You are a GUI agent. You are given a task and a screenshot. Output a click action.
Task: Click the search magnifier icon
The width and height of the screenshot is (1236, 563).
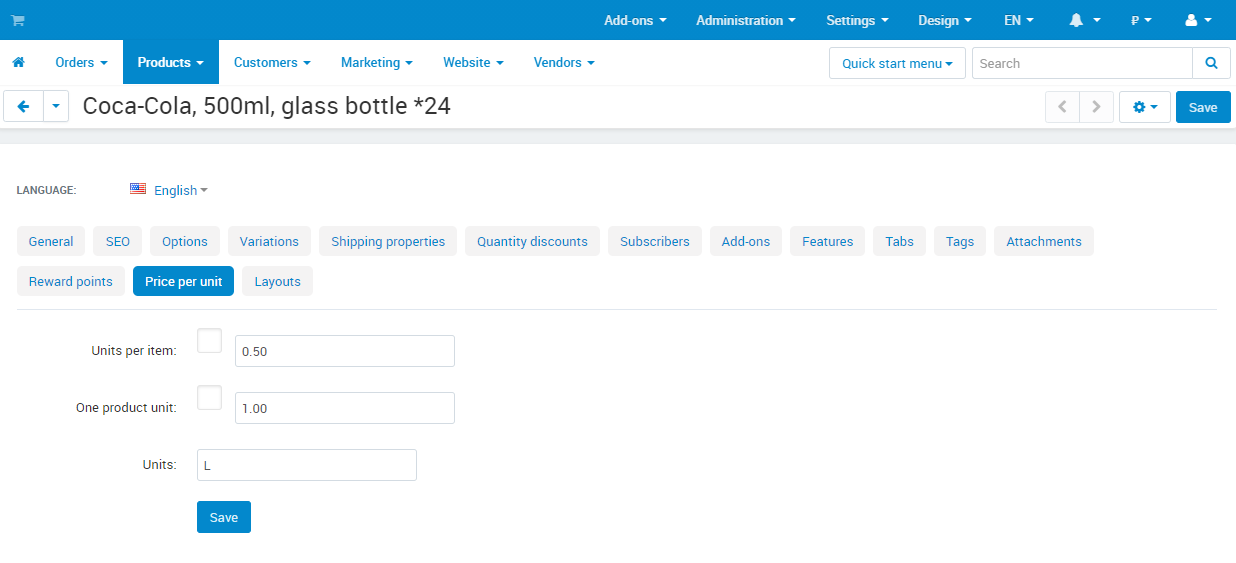pos(1211,63)
